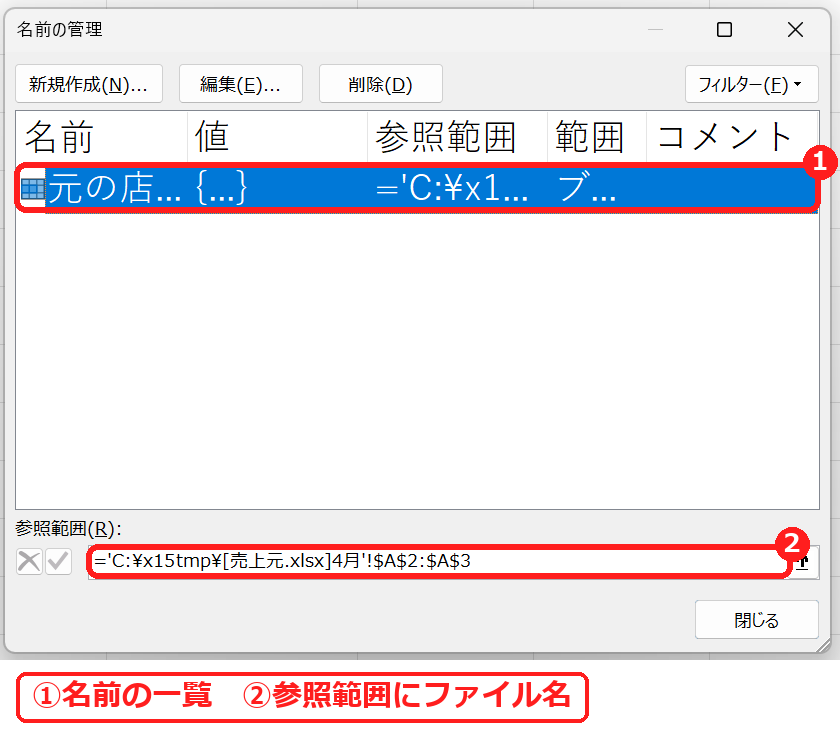Click the 削除(D) button
The width and height of the screenshot is (840, 730).
pos(380,84)
